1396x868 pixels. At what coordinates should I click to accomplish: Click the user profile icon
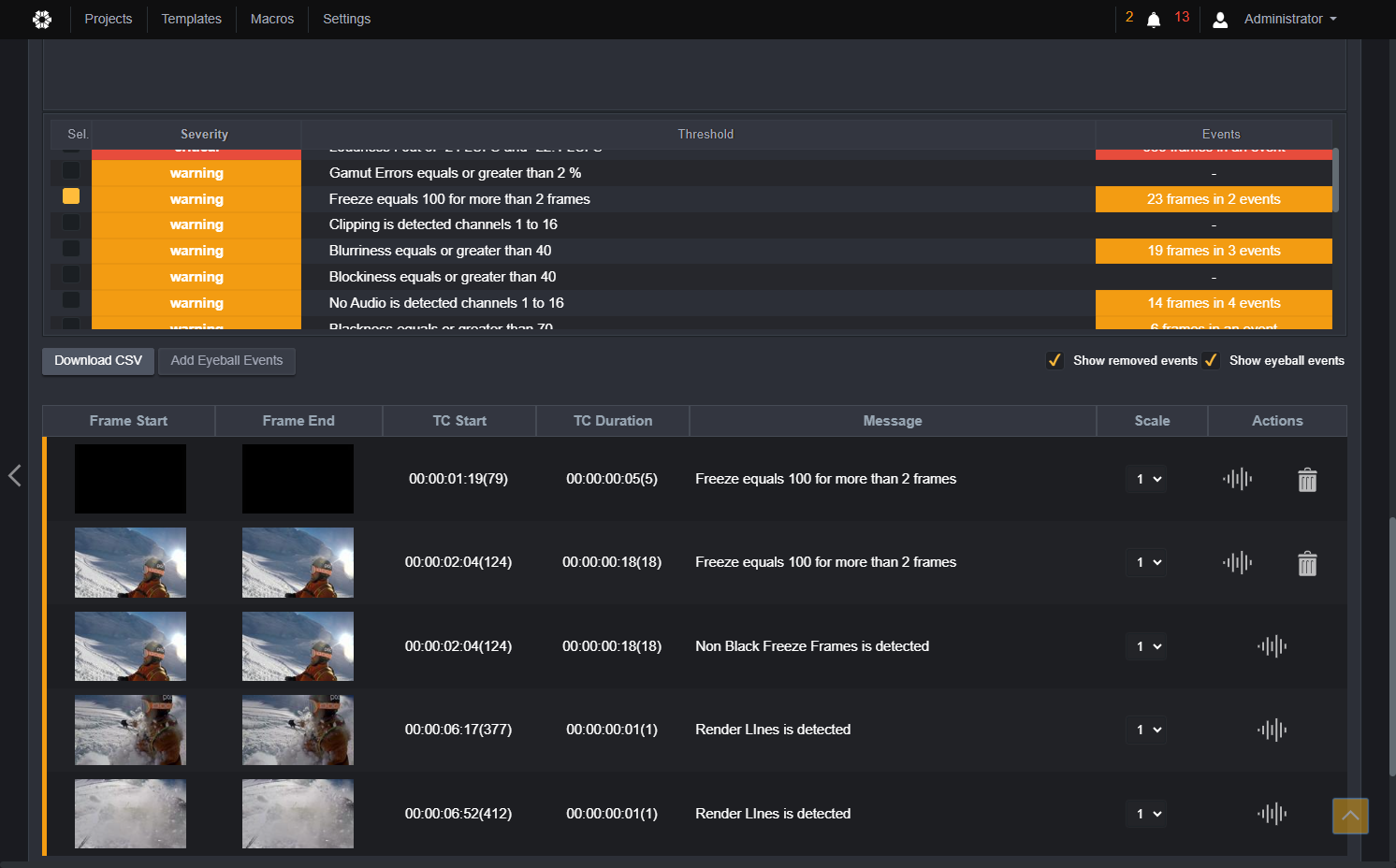[x=1220, y=20]
